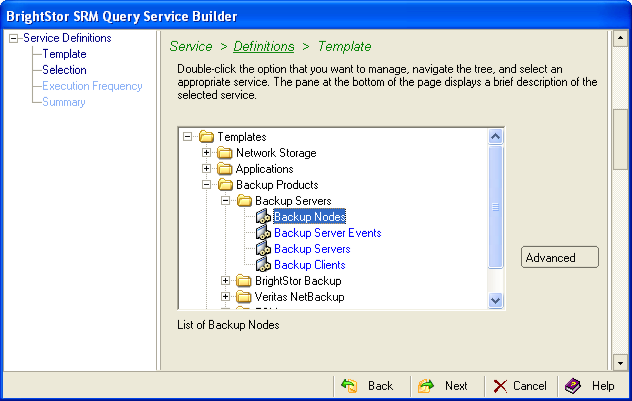The height and width of the screenshot is (401, 632).
Task: Select the BrightStor Backup folder label
Action: (298, 281)
